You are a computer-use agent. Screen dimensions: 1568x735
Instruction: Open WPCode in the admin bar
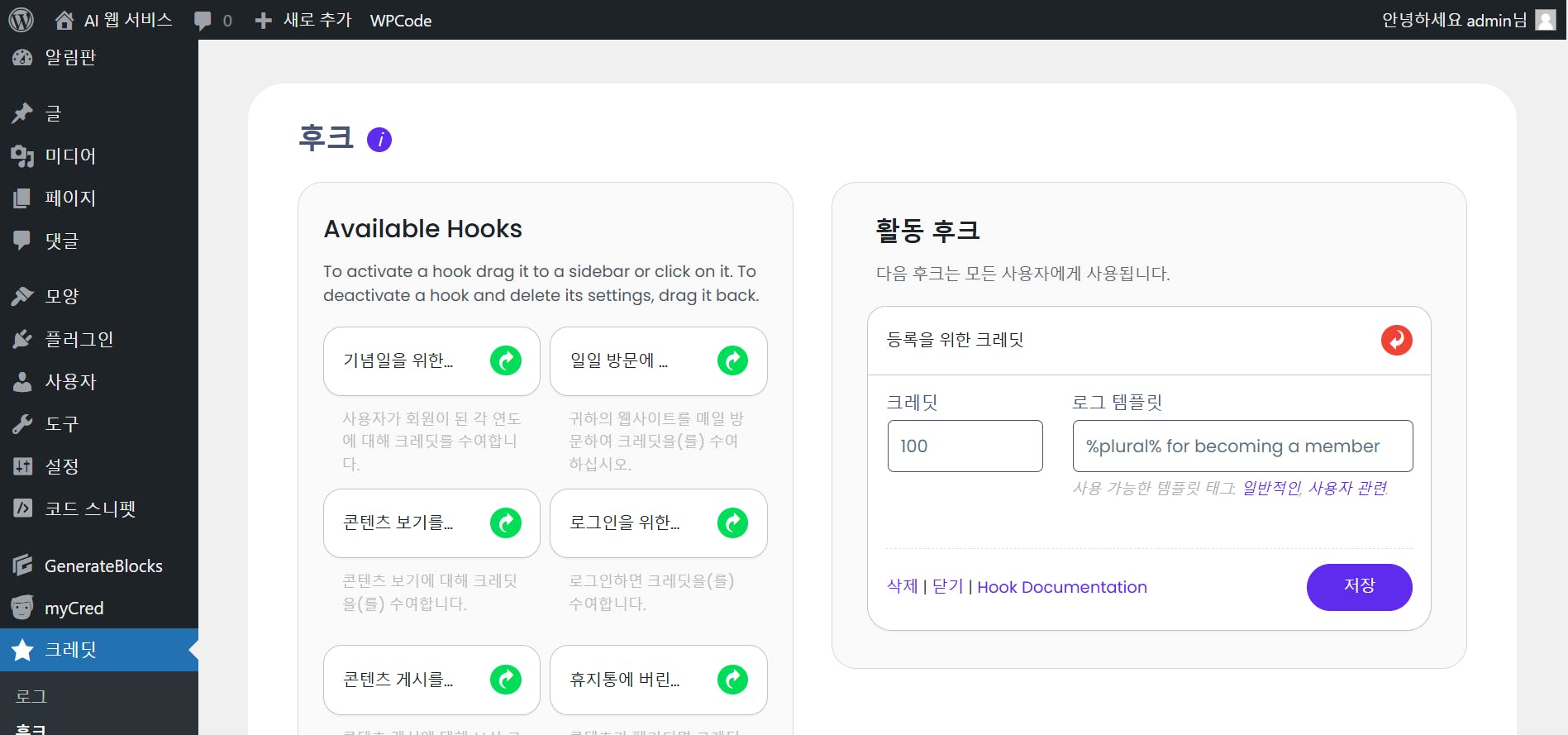(x=401, y=21)
